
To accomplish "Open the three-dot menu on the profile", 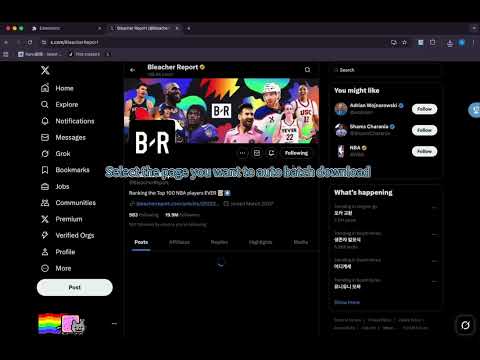I will coord(242,153).
